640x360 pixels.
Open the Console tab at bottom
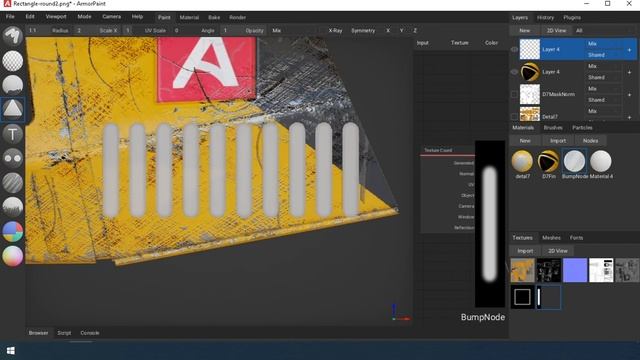pyautogui.click(x=90, y=333)
